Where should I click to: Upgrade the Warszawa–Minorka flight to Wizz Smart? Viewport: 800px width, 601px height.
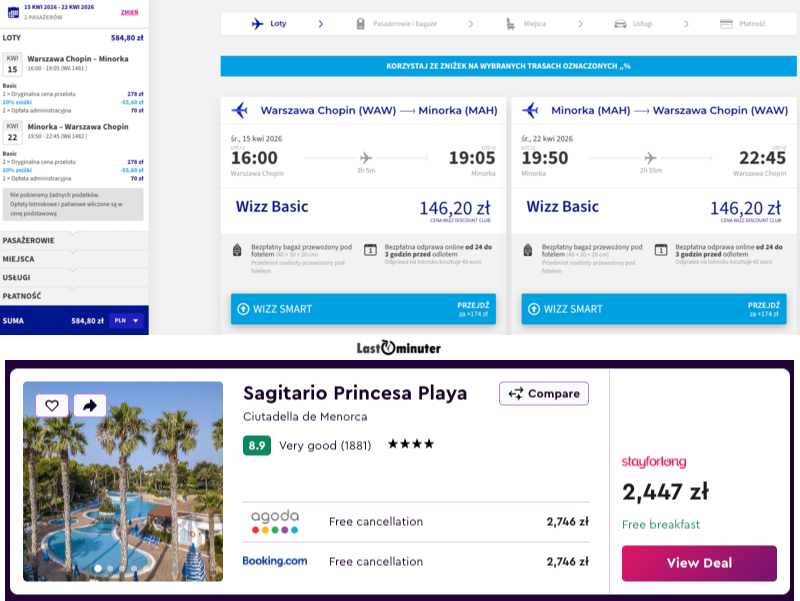click(x=349, y=309)
